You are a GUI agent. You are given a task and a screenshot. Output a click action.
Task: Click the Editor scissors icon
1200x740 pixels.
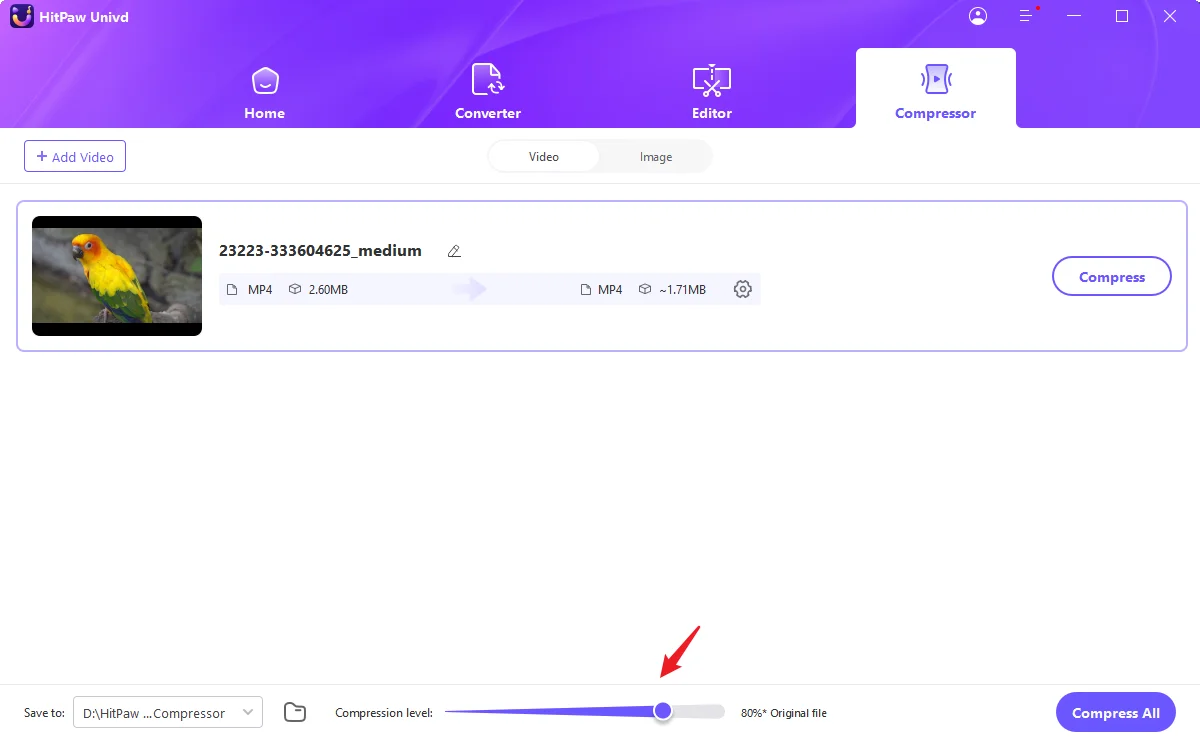(711, 80)
